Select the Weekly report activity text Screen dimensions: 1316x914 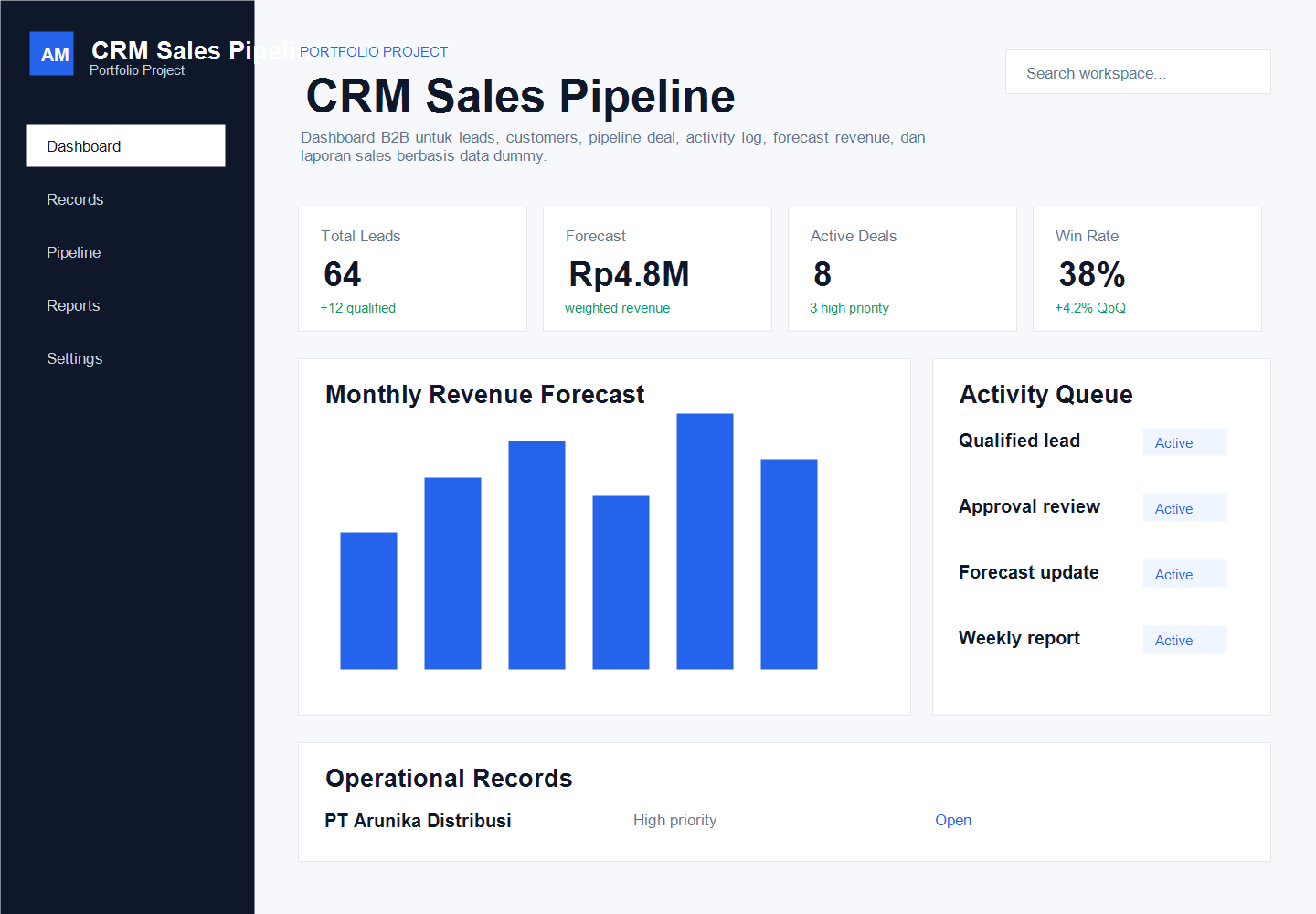point(1019,638)
